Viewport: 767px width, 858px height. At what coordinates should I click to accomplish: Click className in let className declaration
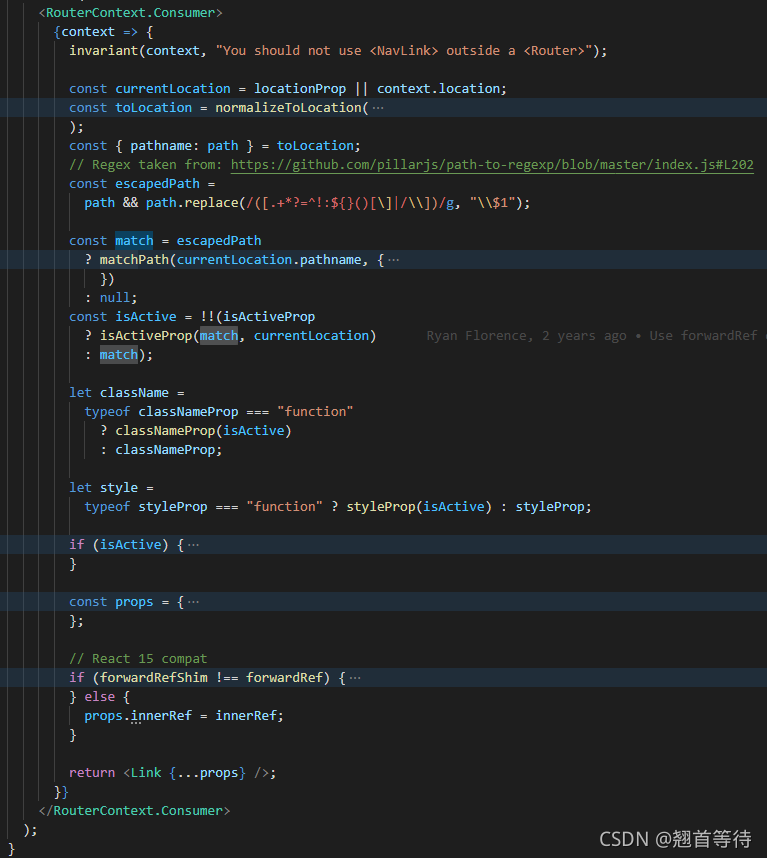[134, 393]
